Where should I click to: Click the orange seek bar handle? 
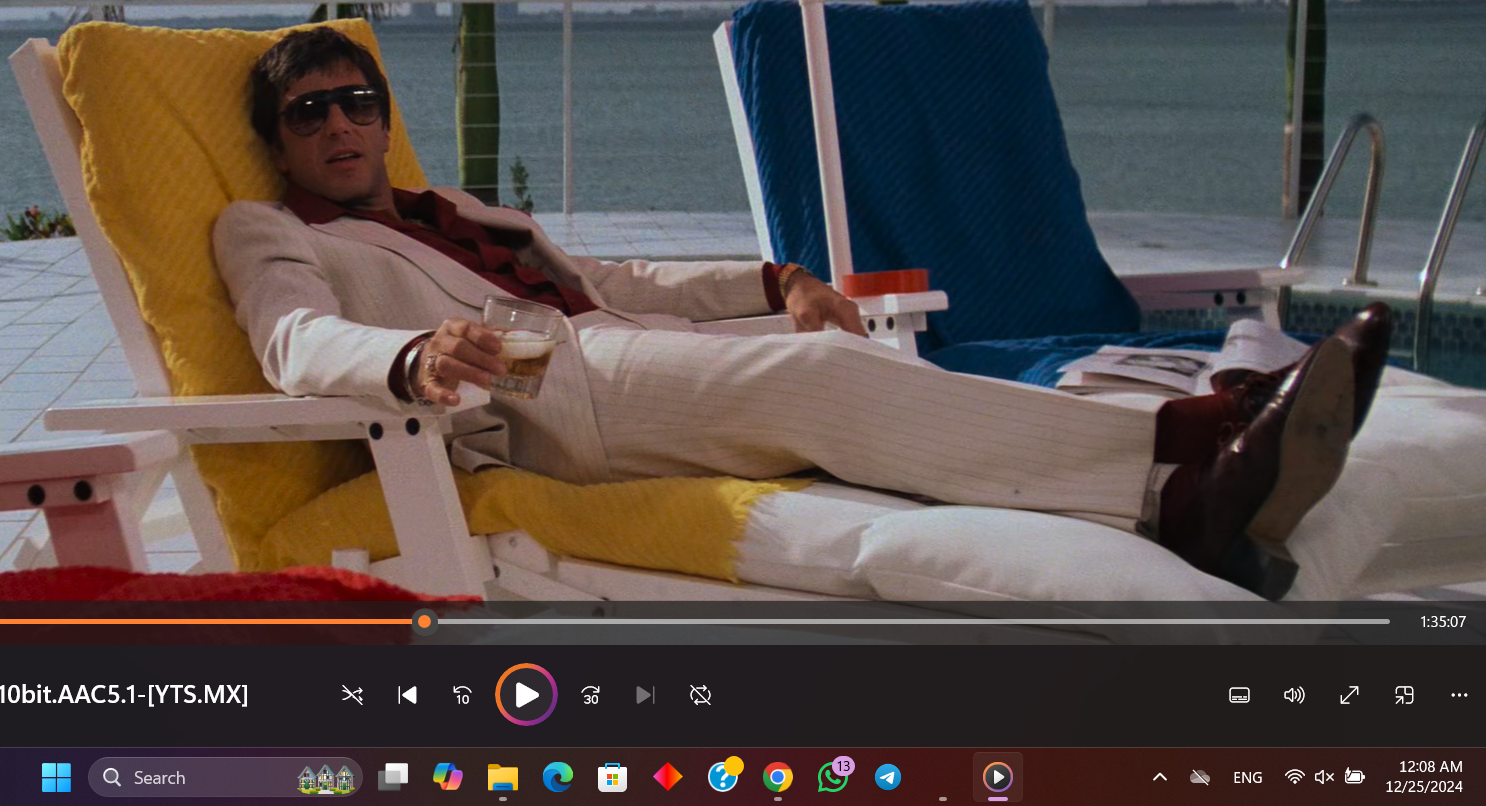(x=425, y=622)
